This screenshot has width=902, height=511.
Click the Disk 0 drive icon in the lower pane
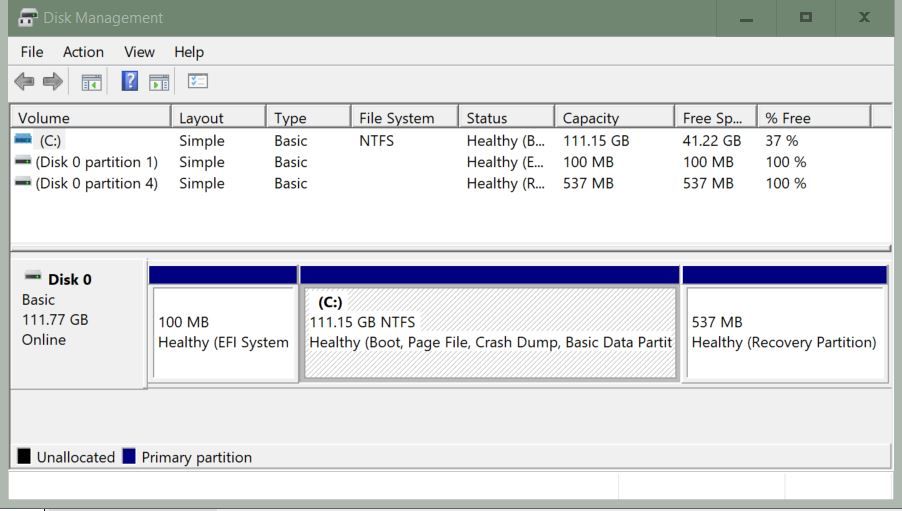pos(33,276)
